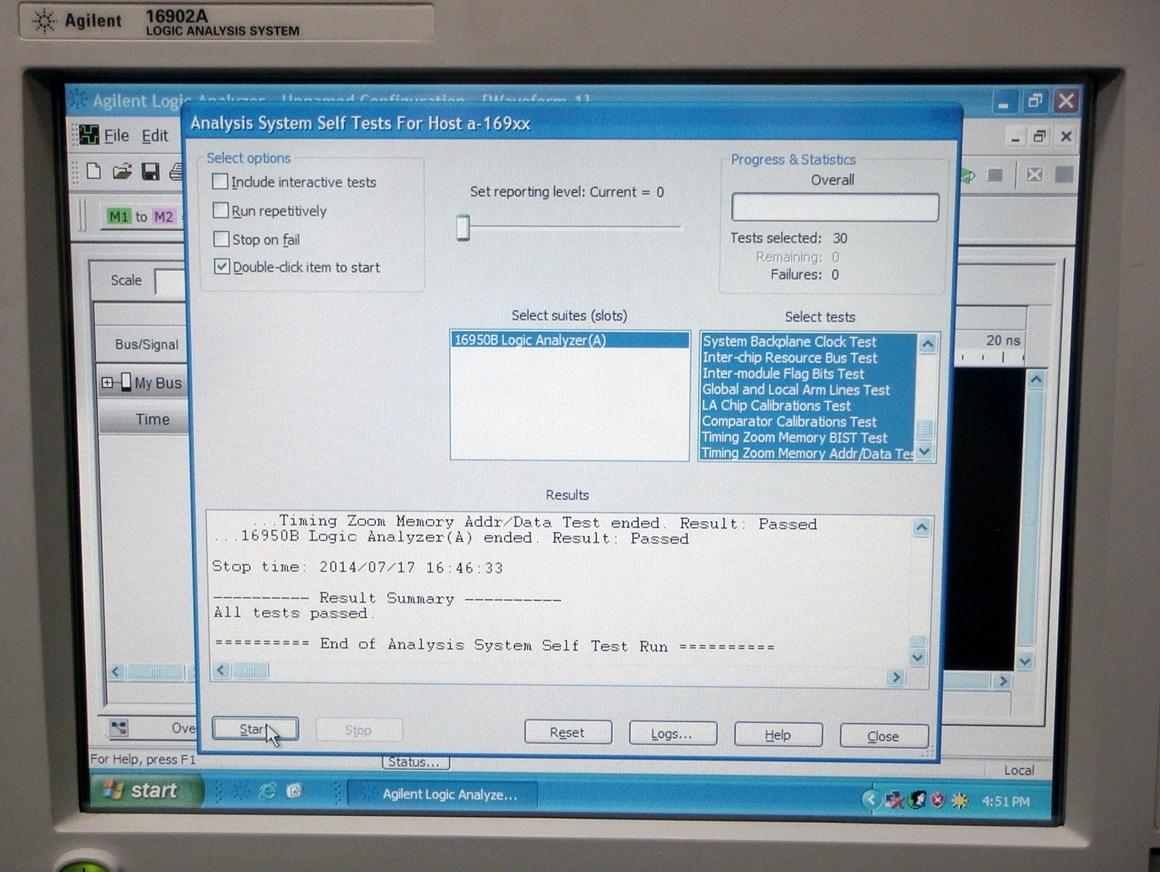Close the self tests dialog with Close button
This screenshot has height=872, width=1160.
click(883, 736)
